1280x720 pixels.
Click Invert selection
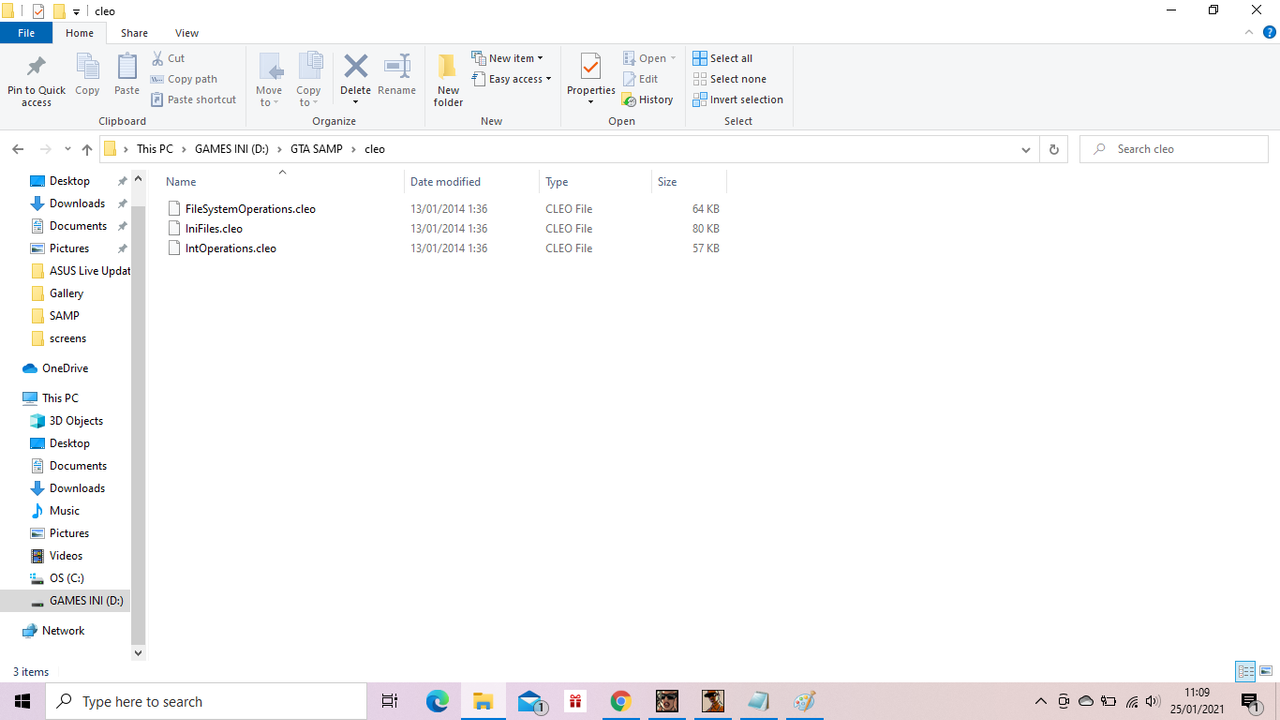click(x=738, y=100)
